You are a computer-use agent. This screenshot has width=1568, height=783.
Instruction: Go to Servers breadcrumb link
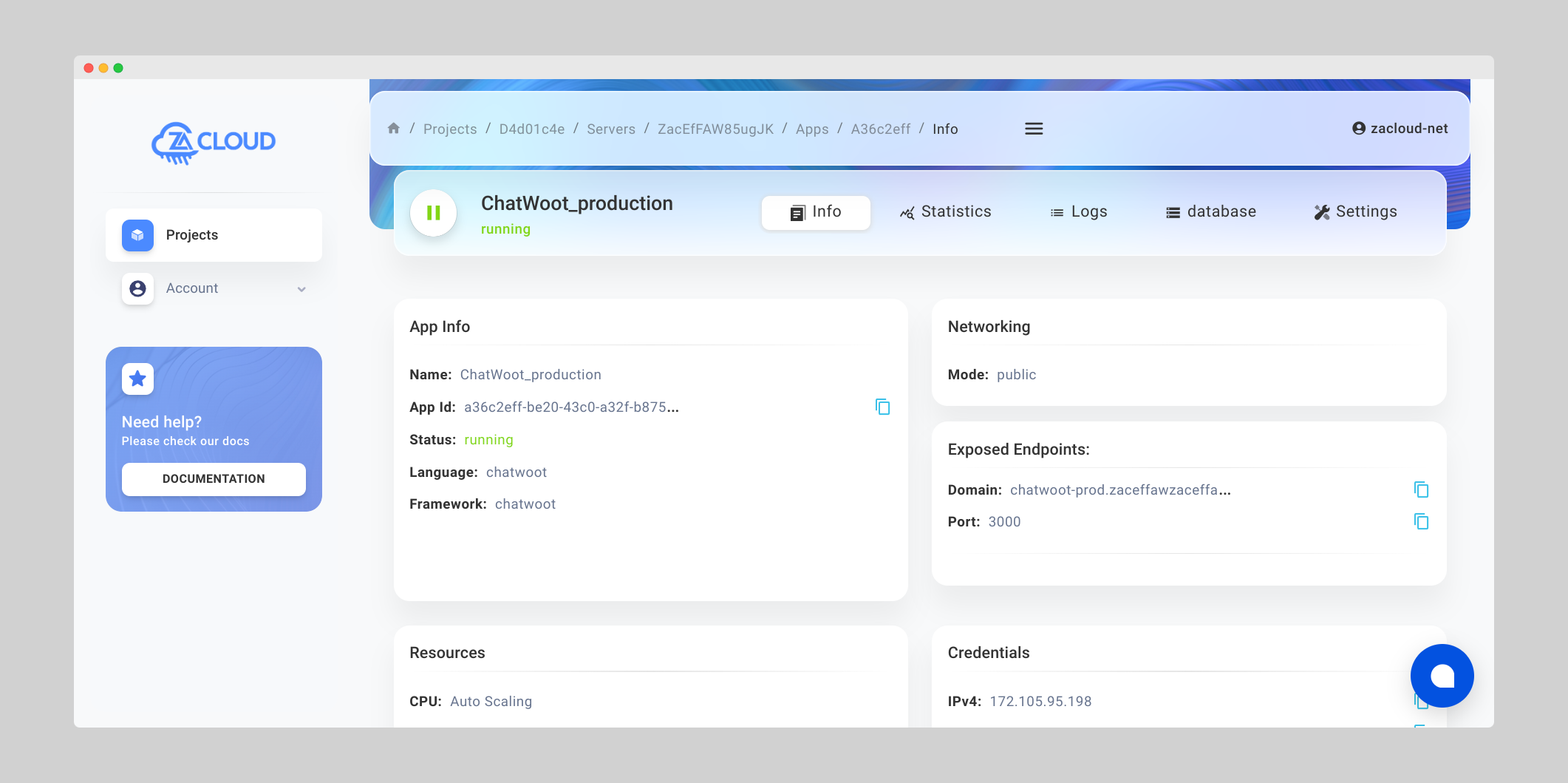pos(611,129)
